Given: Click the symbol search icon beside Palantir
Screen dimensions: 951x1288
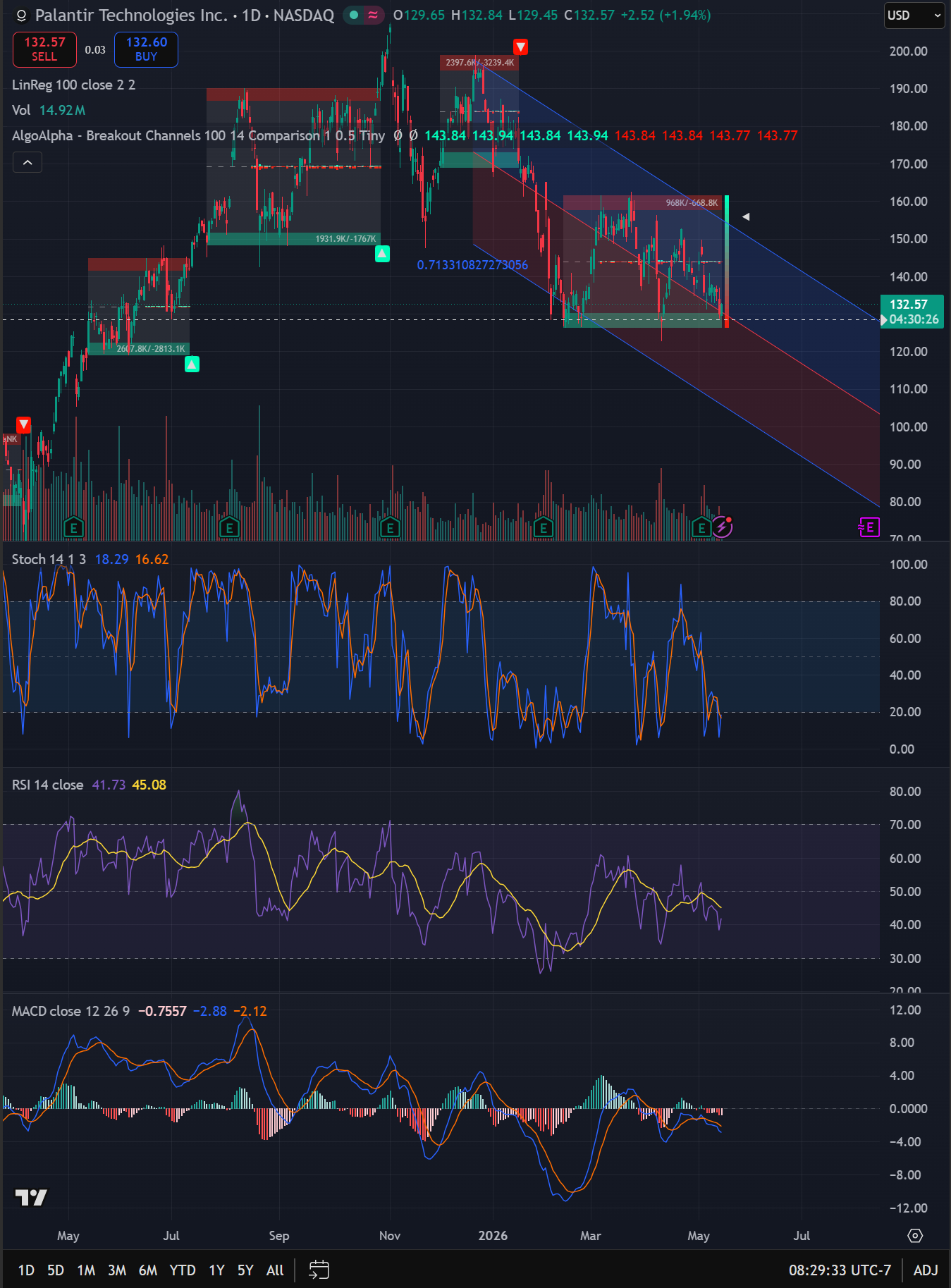Looking at the screenshot, I should (x=21, y=16).
